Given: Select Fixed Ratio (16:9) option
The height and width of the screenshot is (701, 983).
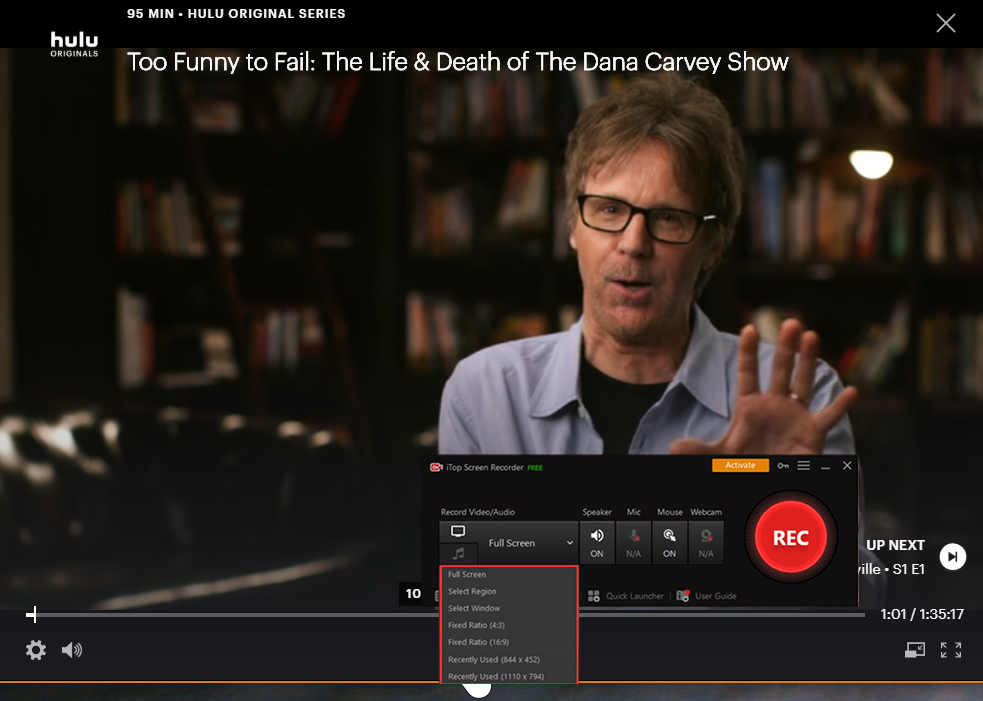Looking at the screenshot, I should [478, 642].
